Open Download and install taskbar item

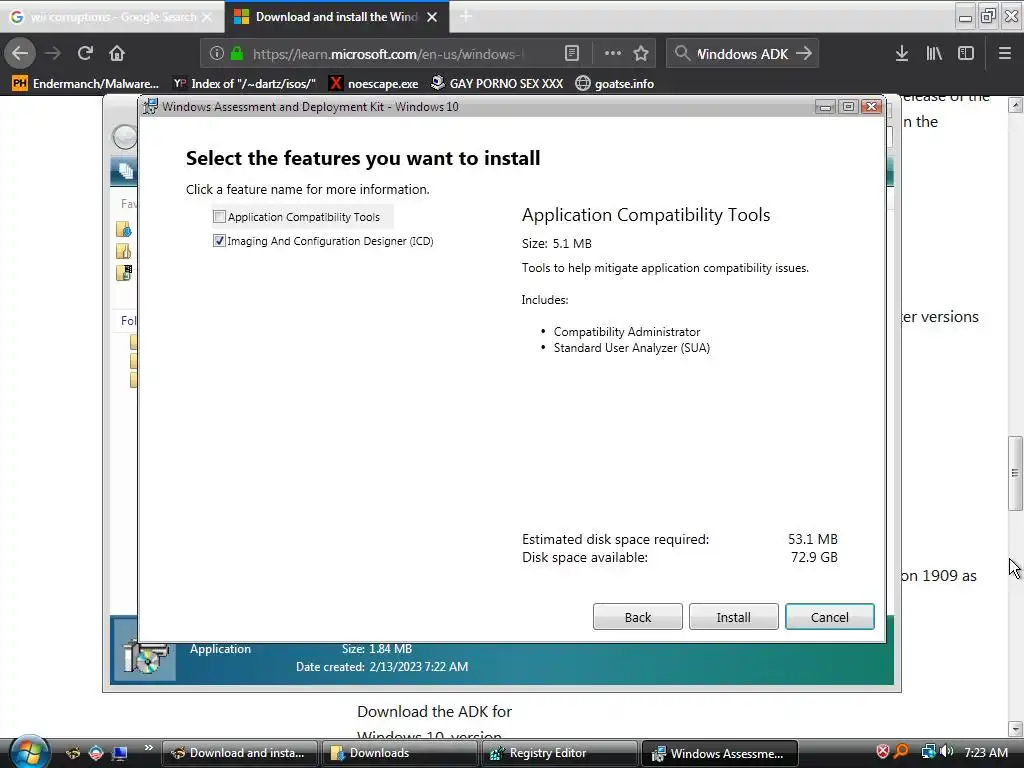coord(239,753)
